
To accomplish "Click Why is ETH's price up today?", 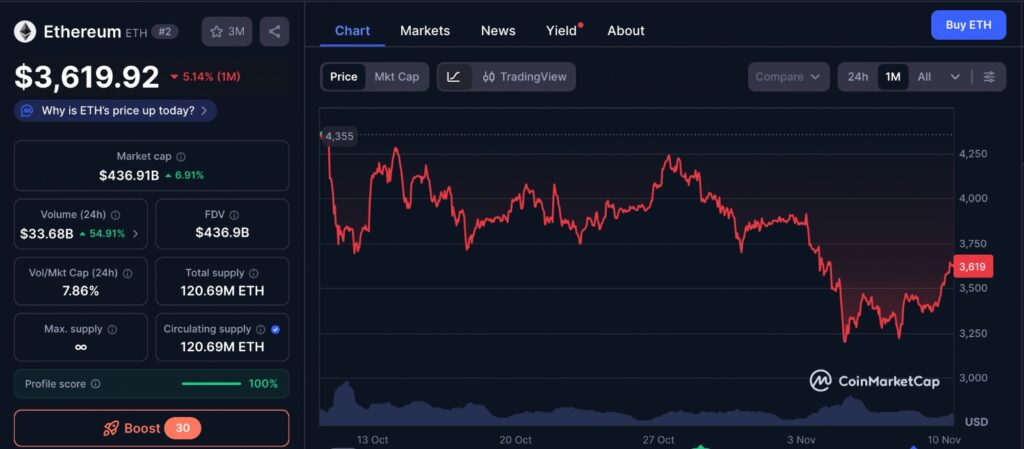I will 118,111.
